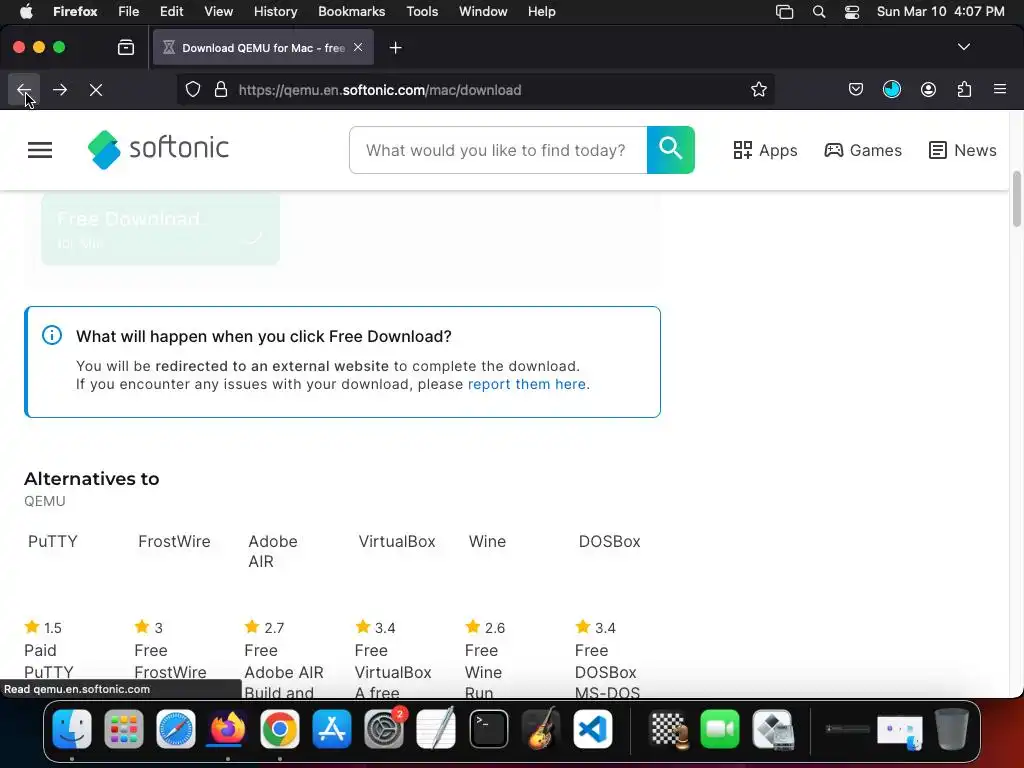This screenshot has width=1024, height=768.
Task: Click the Stage Manager menu bar icon
Action: (x=784, y=11)
